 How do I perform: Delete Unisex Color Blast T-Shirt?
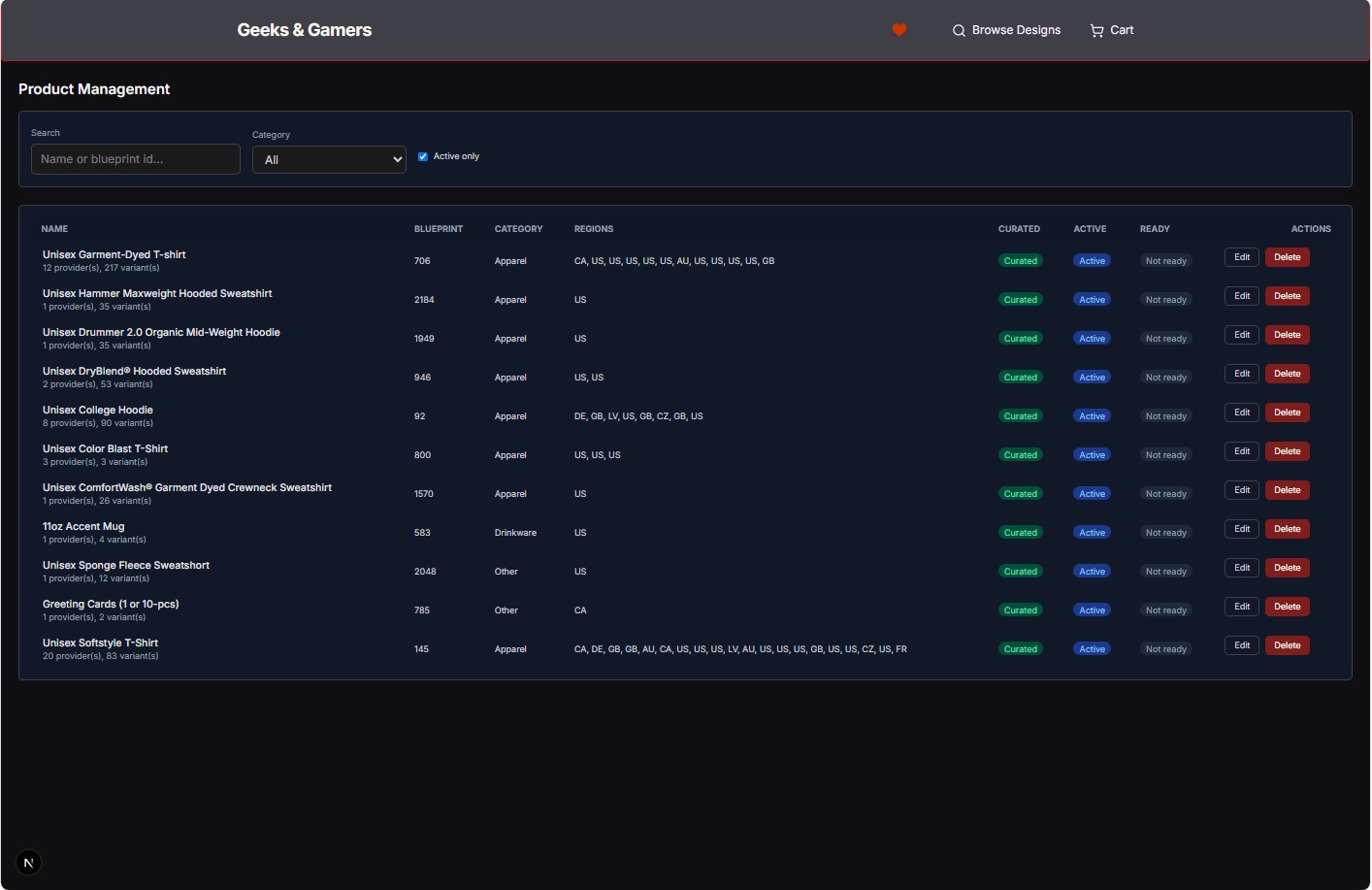pyautogui.click(x=1288, y=451)
